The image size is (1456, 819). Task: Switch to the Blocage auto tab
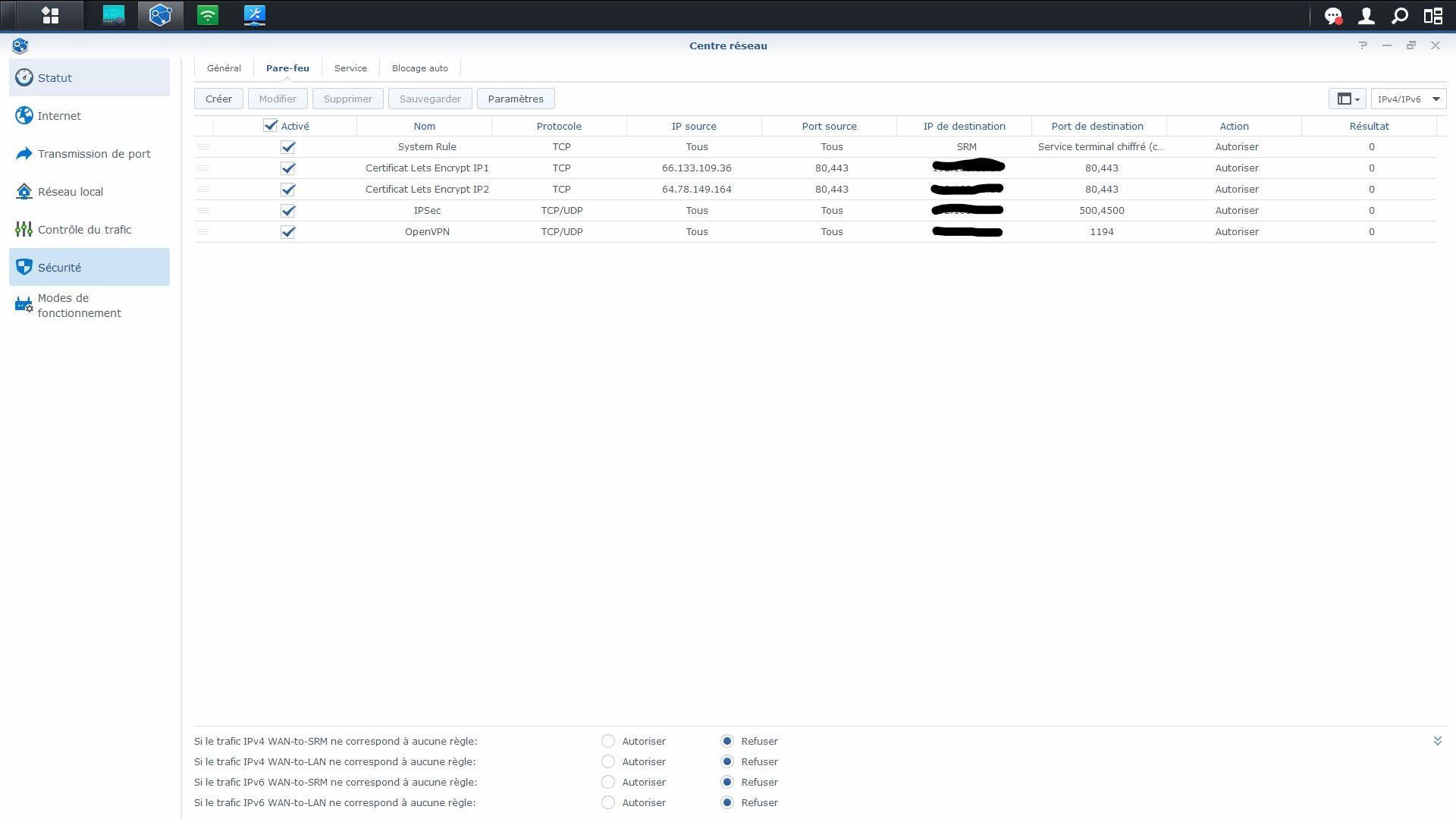(419, 68)
